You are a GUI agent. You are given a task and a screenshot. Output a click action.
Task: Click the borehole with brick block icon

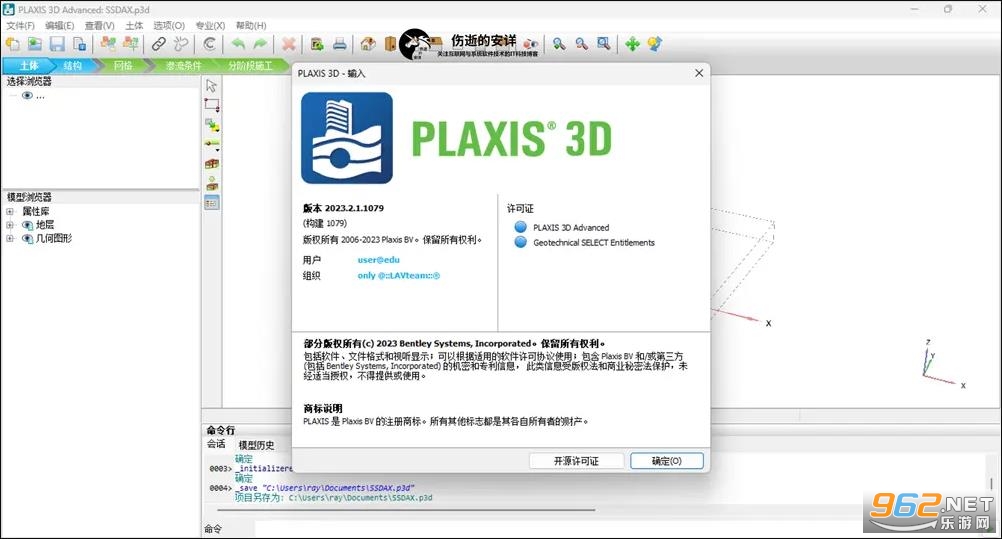212,184
